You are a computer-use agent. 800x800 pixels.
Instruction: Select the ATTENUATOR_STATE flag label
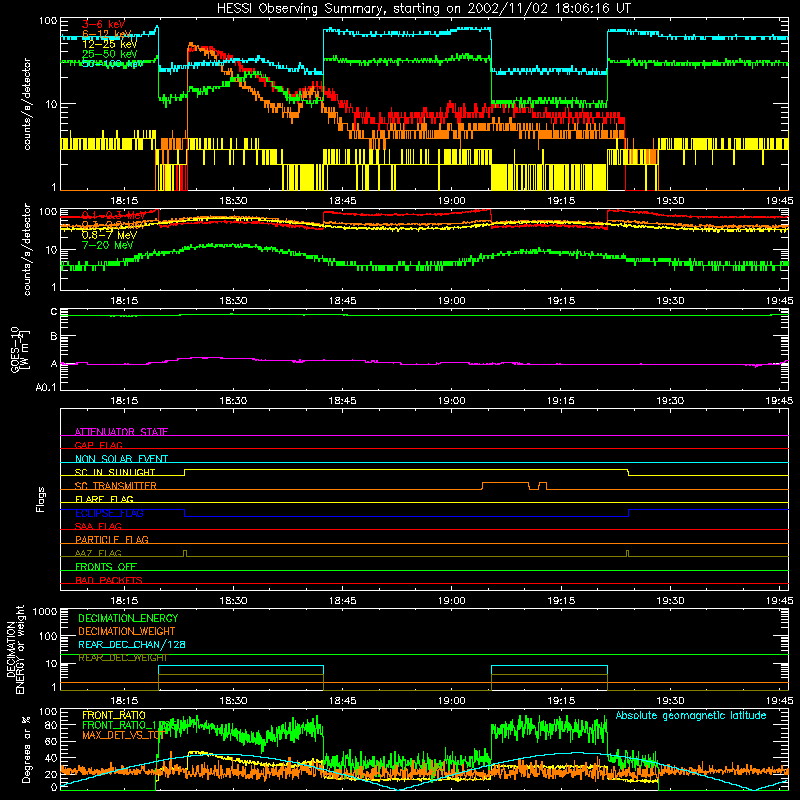click(x=121, y=432)
